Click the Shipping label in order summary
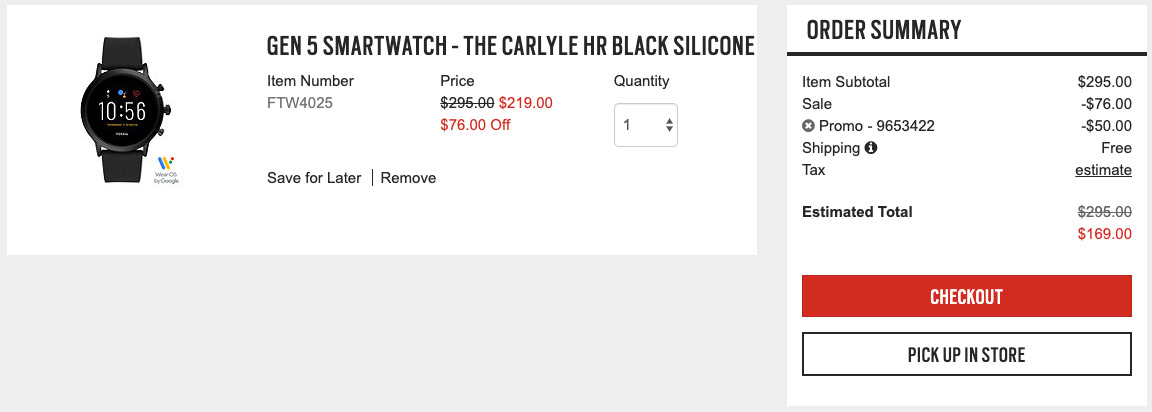 pos(830,148)
